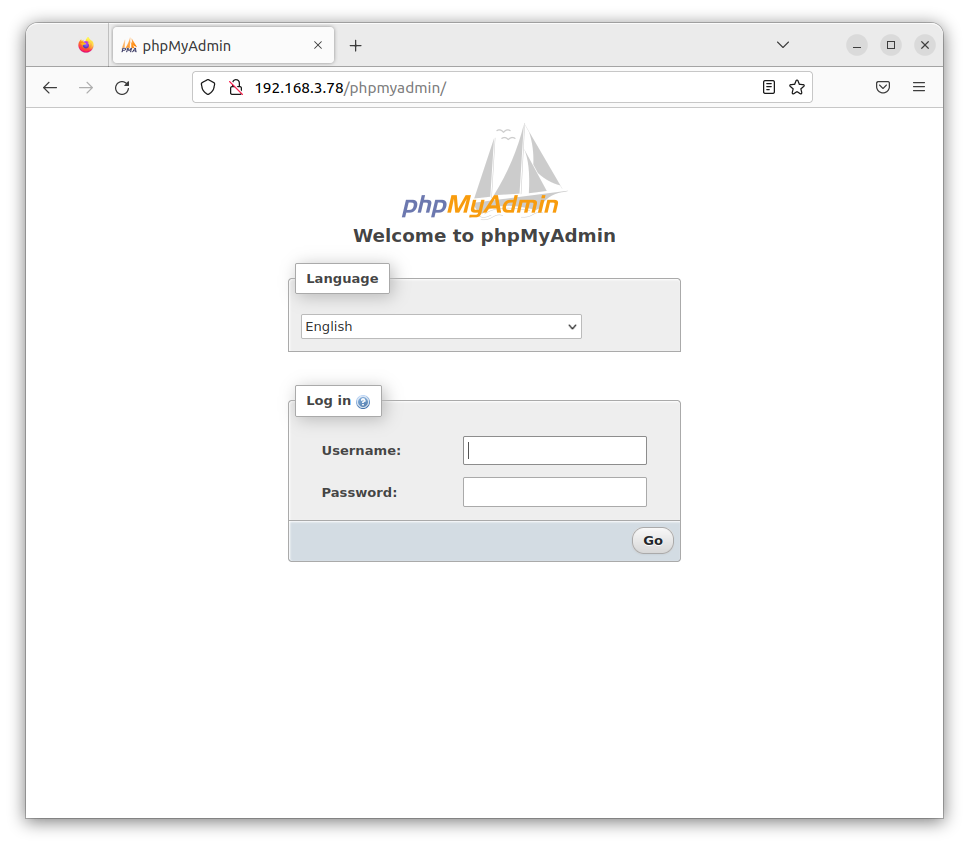Bookmark the page using the star icon
969x847 pixels.
click(797, 87)
